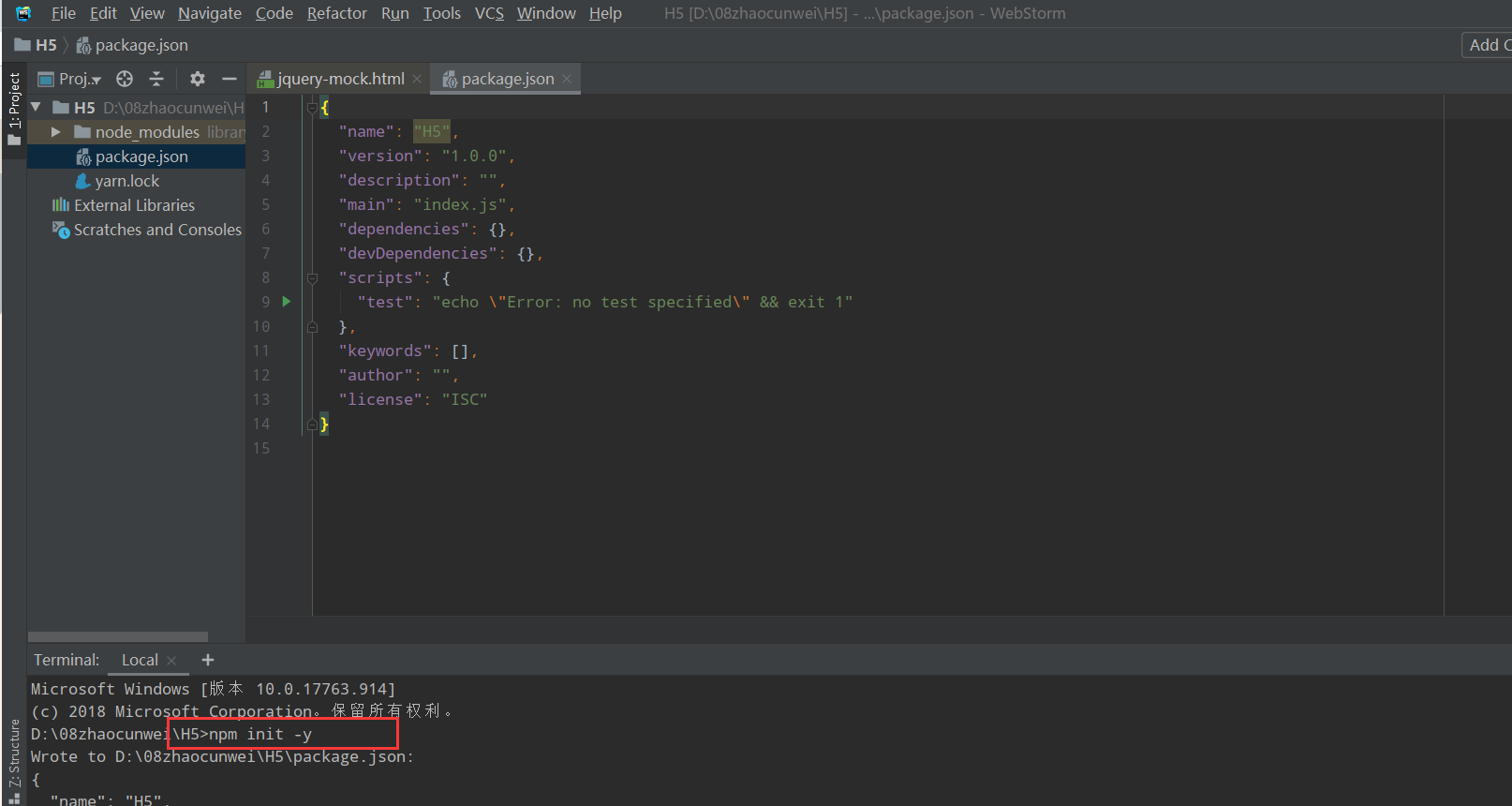Collapse the root JSON object fold marker
The height and width of the screenshot is (806, 1512).
click(312, 108)
